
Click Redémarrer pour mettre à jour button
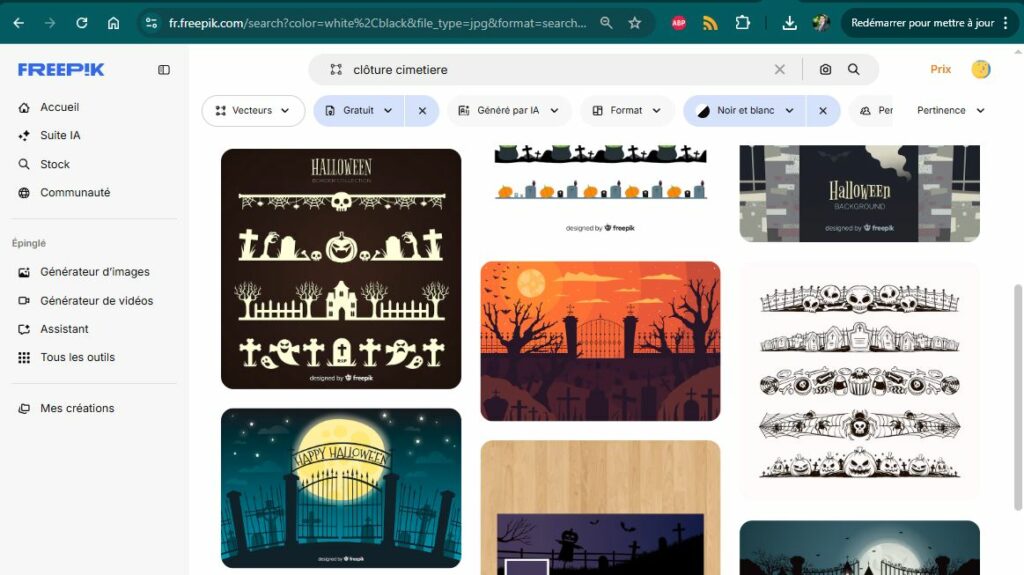pyautogui.click(x=921, y=23)
